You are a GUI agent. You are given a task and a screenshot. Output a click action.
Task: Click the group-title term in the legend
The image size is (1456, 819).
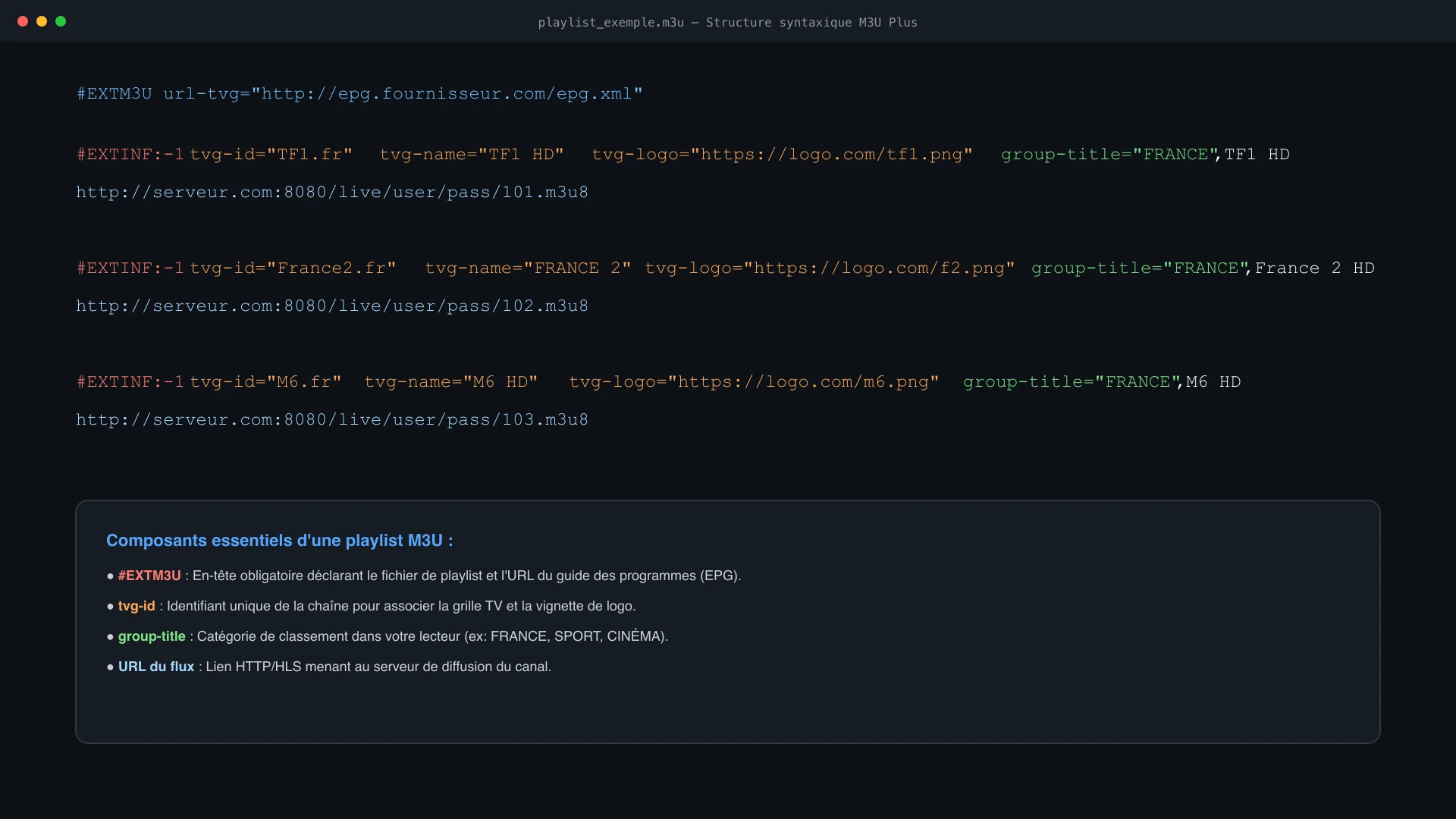click(152, 636)
